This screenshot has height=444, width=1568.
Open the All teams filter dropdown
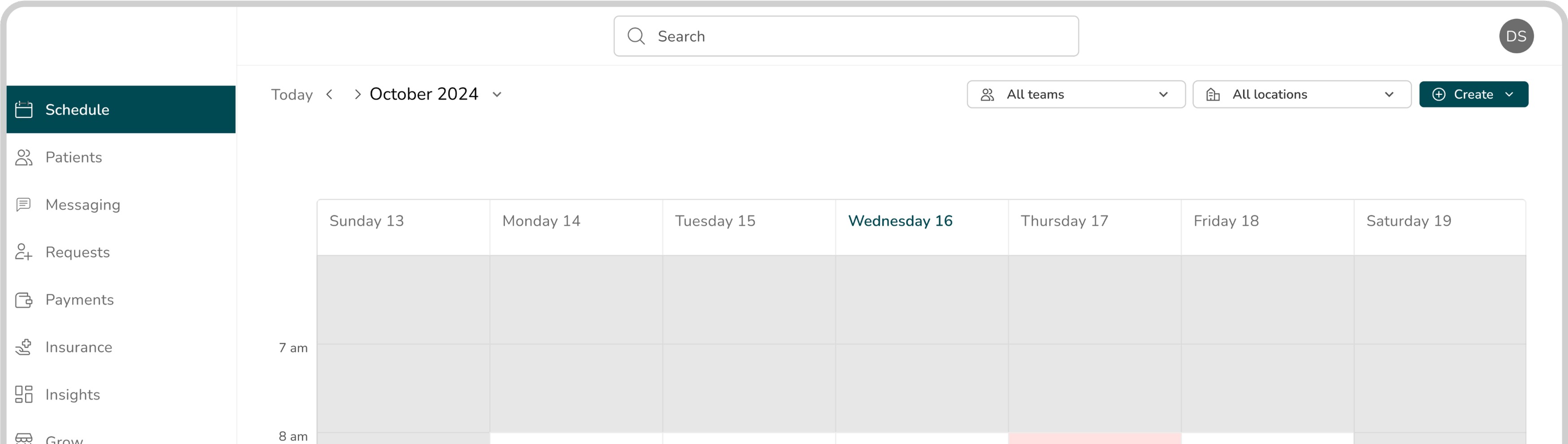point(1075,94)
